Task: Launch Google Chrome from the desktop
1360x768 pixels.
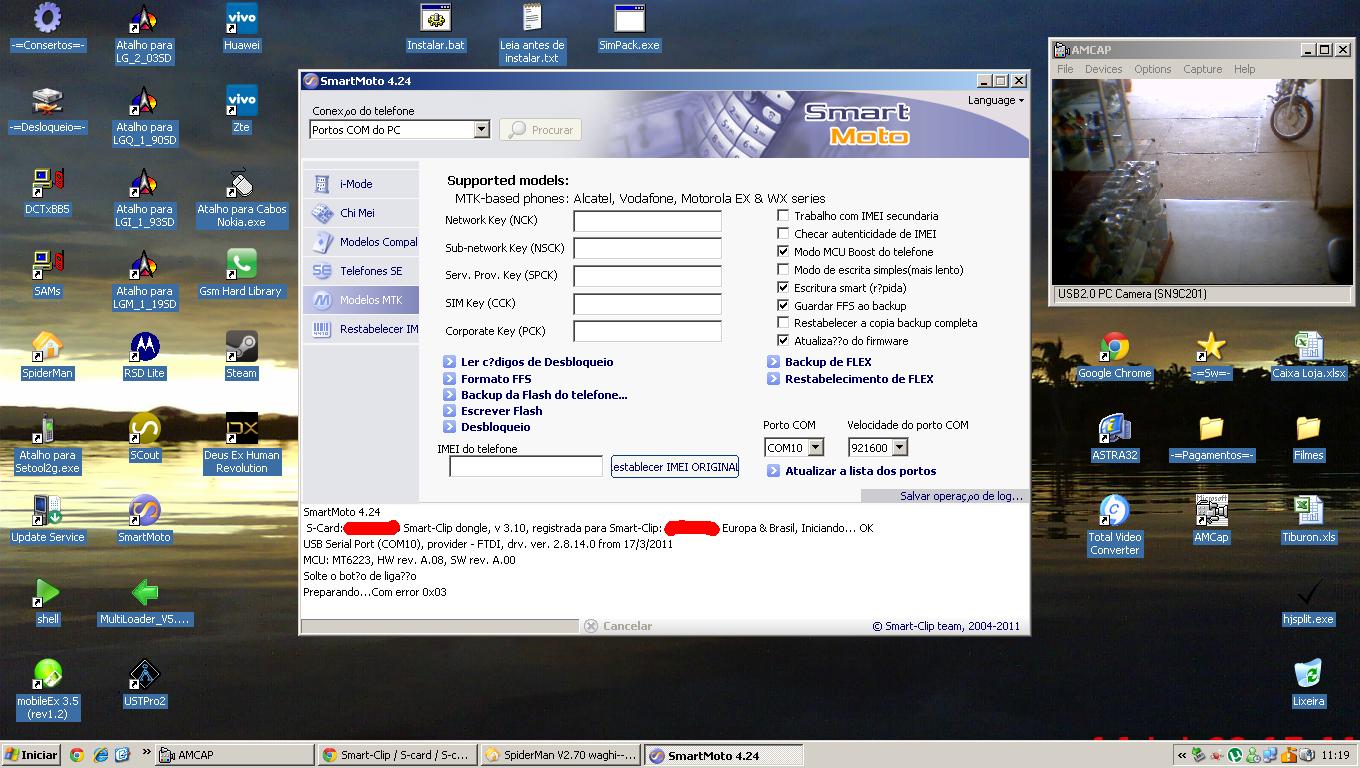Action: click(x=1114, y=348)
